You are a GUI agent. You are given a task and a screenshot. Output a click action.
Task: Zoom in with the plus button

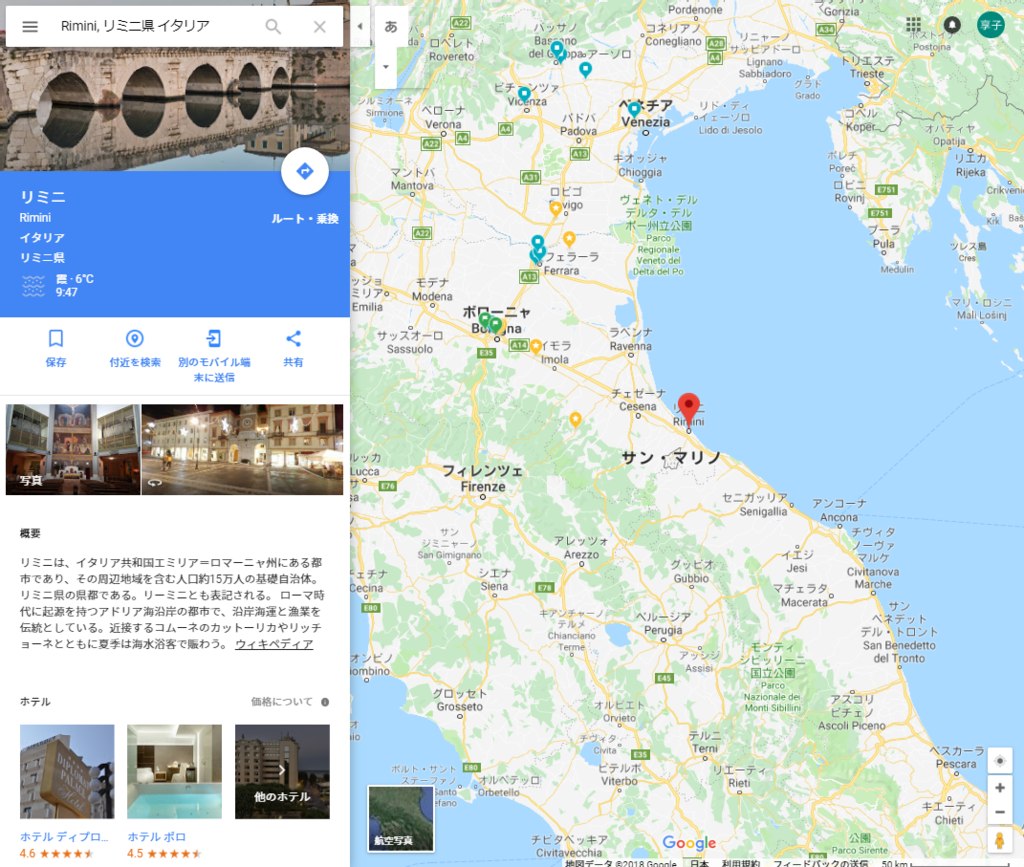(999, 788)
